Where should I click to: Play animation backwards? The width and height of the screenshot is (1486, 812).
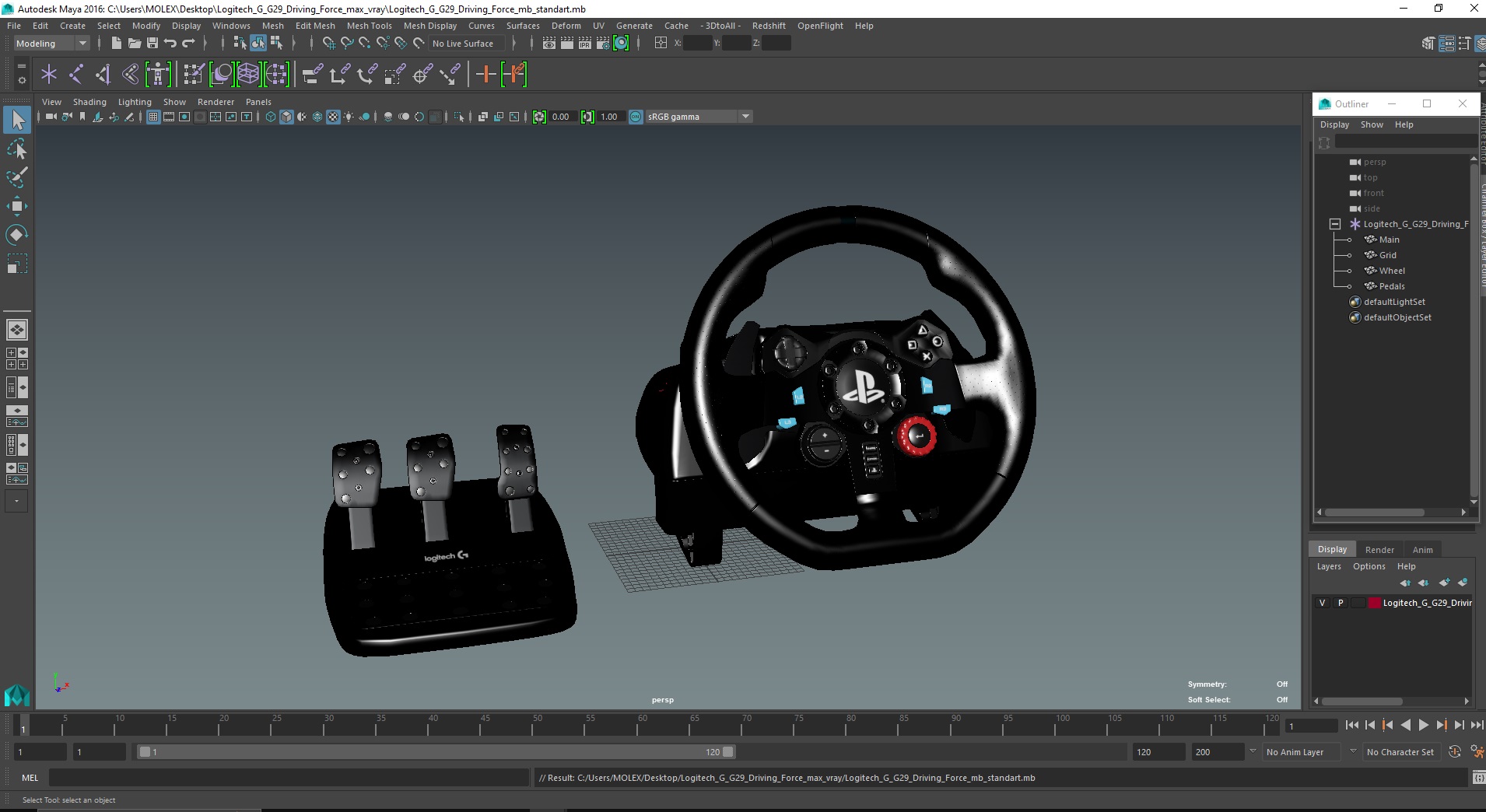[1406, 725]
